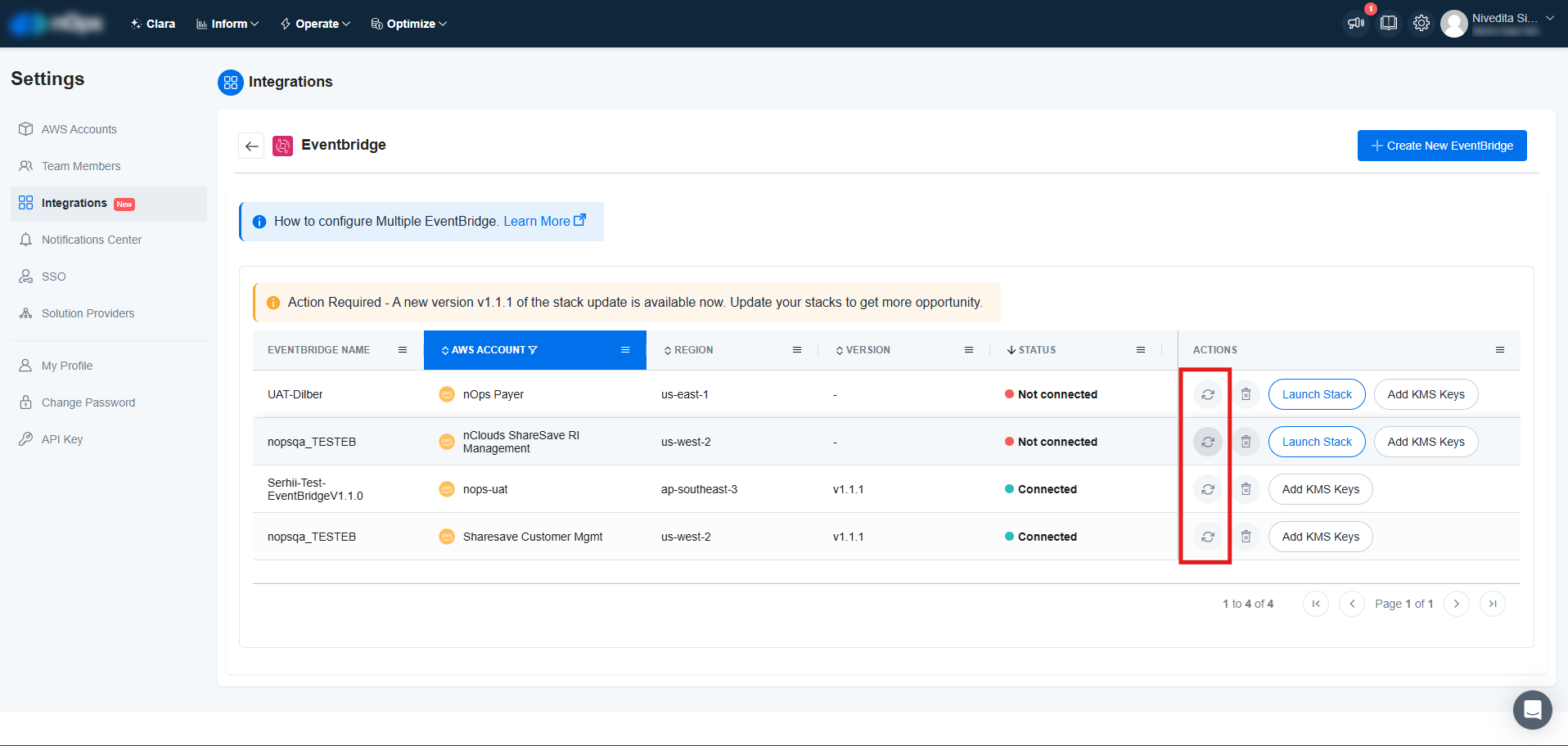
Task: Expand the Optimize dropdown menu
Action: [x=409, y=24]
